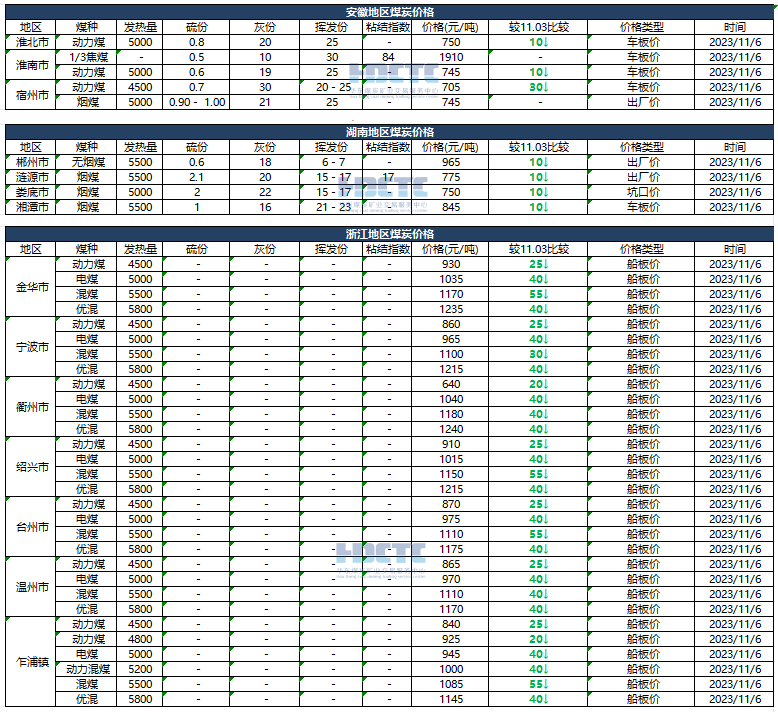Select the 坑口价 price type cell

[641, 192]
